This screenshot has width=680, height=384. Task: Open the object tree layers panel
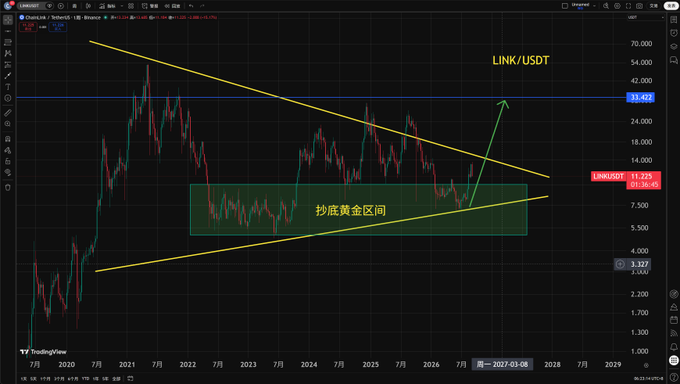673,46
